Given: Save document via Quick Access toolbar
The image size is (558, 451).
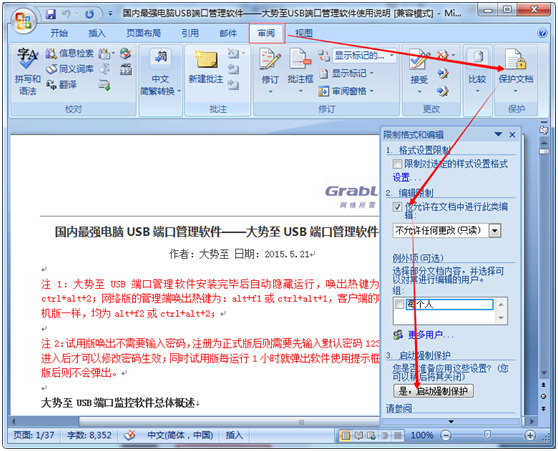Looking at the screenshot, I should coord(51,14).
